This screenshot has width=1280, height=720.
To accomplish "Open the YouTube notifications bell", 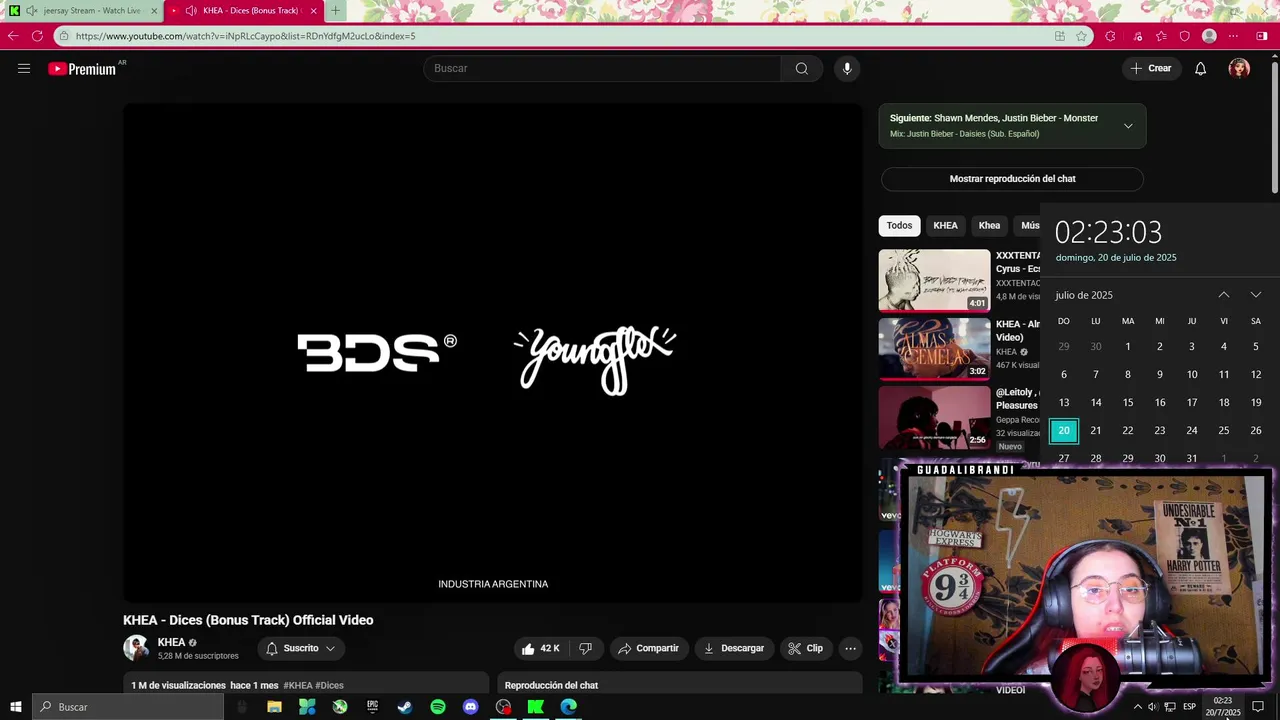I will [1201, 69].
